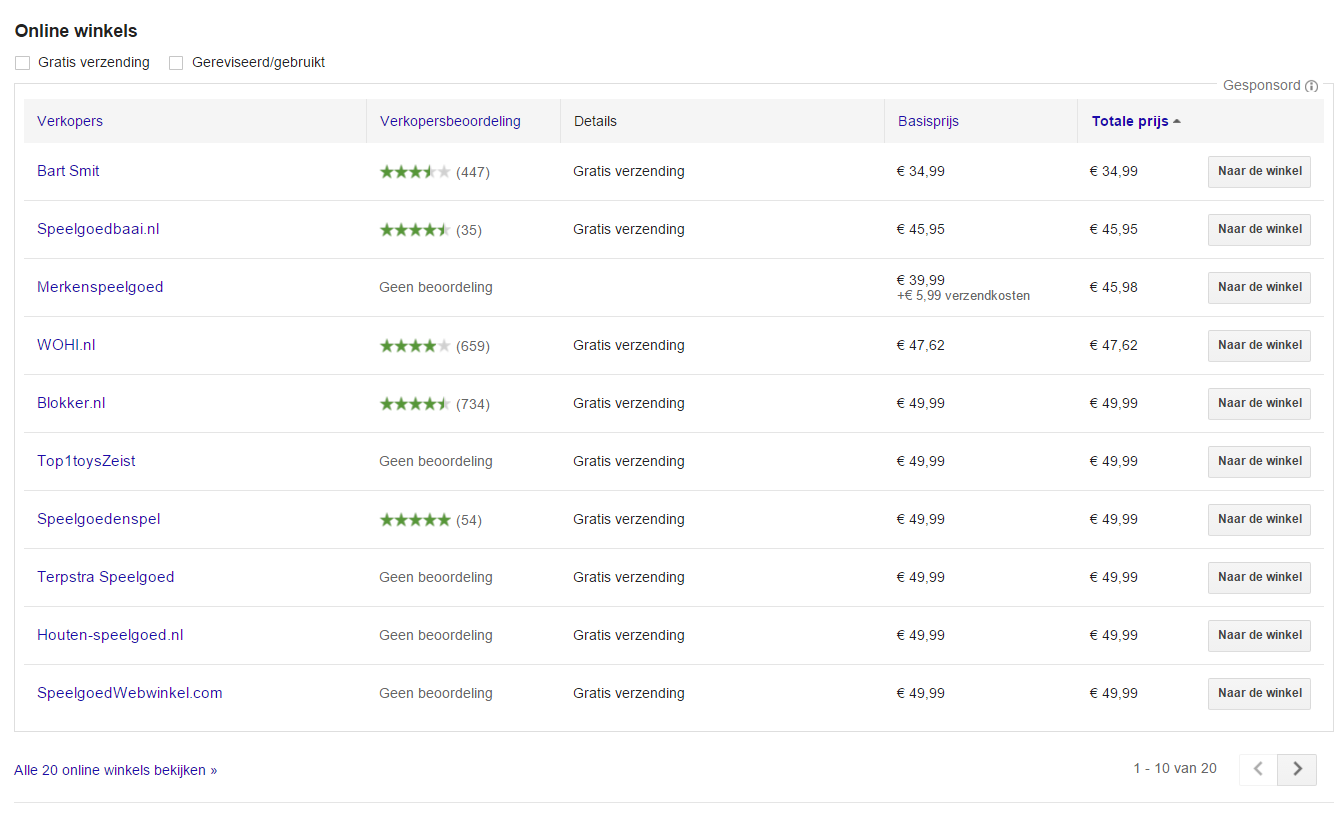Open Top1toysZeist seller link
Image resolution: width=1334 pixels, height=816 pixels.
tap(86, 461)
